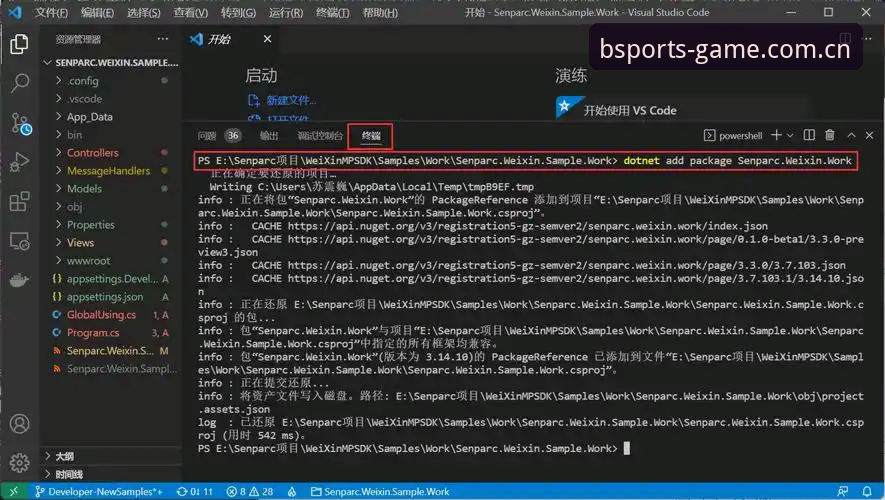Open the 编辑(E) menu

[x=97, y=12]
